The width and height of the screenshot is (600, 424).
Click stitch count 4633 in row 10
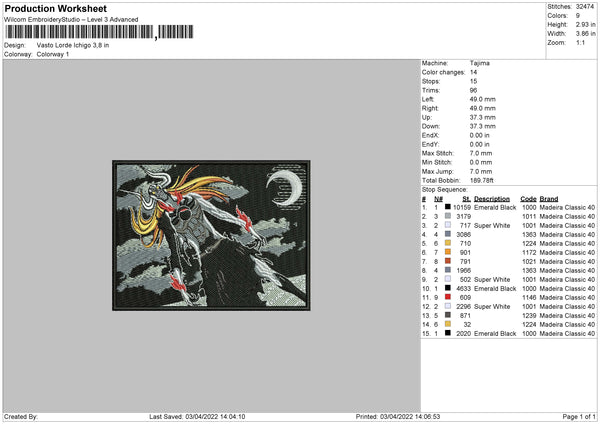[x=463, y=289]
